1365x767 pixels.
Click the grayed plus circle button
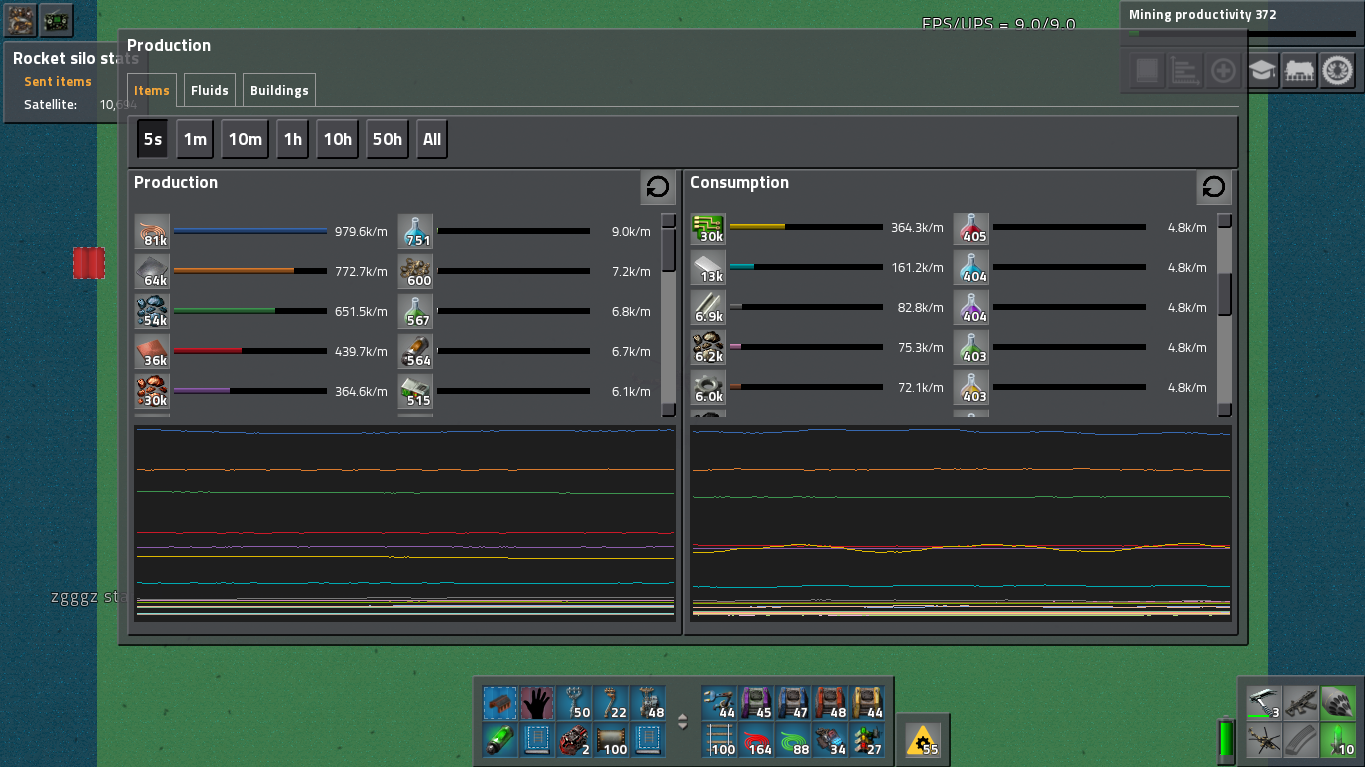point(1223,71)
